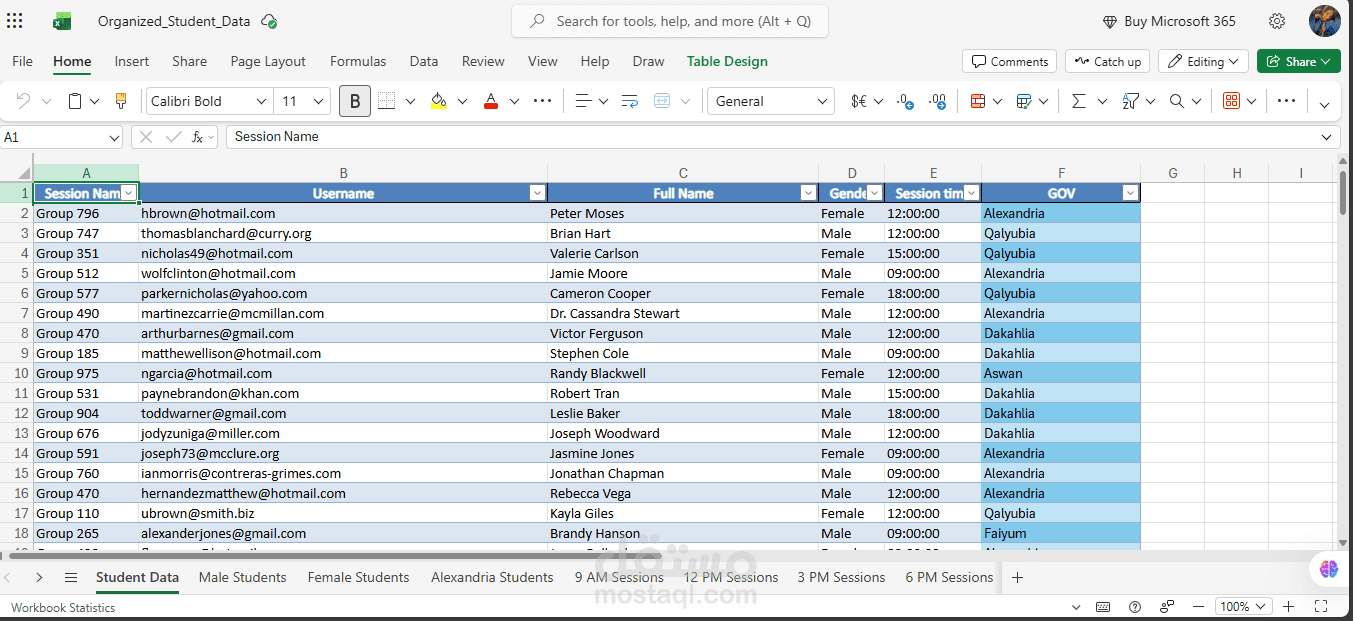This screenshot has height=621, width=1353.
Task: Expand the Borders dropdown arrow
Action: point(410,101)
